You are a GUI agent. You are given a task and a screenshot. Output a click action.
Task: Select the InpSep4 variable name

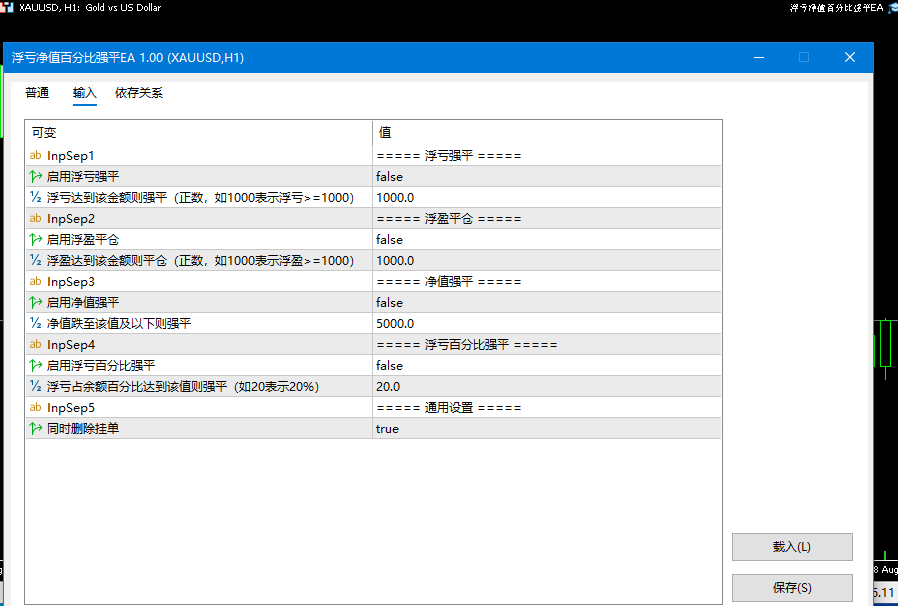tap(71, 345)
